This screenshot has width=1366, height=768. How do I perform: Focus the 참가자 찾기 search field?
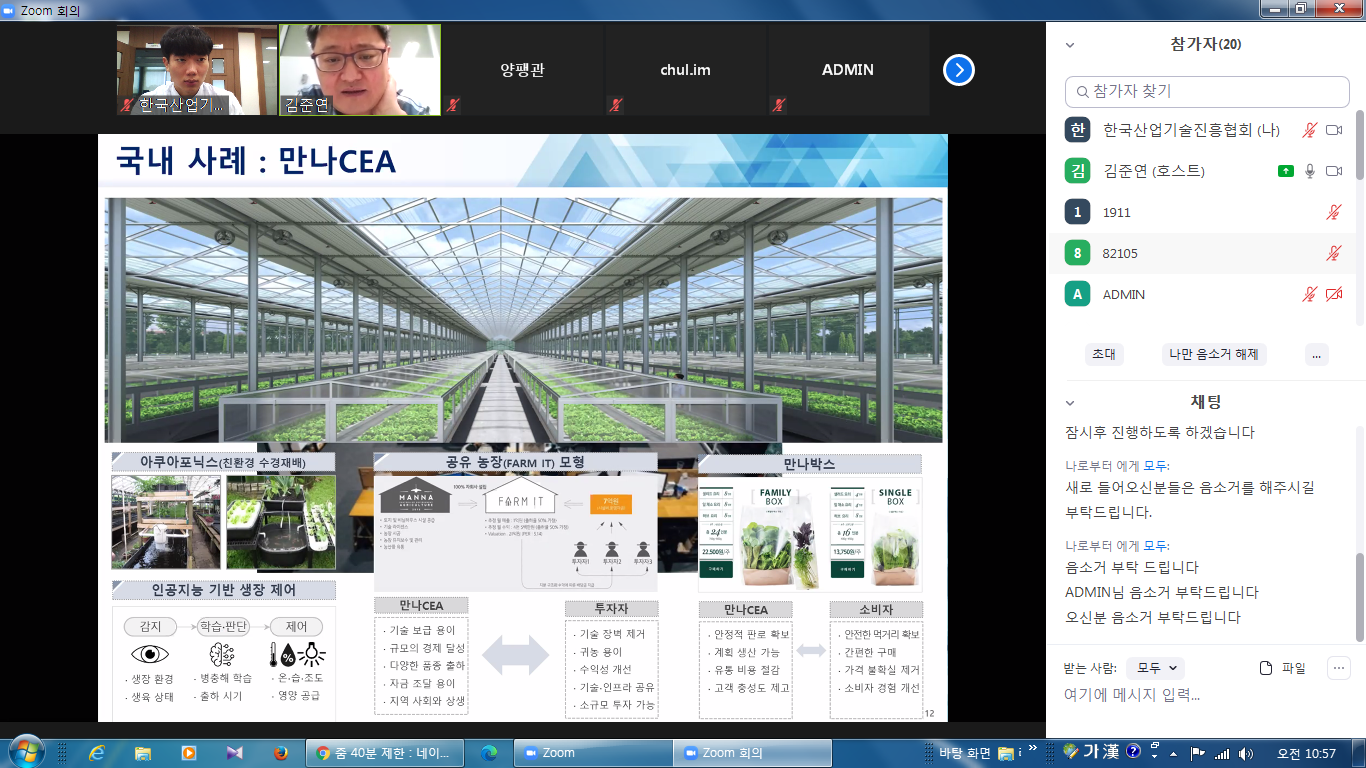(x=1207, y=91)
